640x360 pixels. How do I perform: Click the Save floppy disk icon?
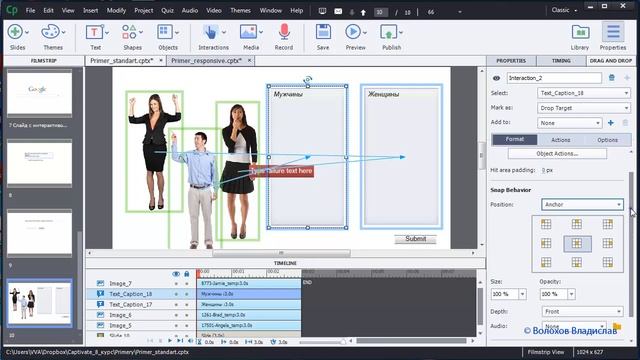323,32
